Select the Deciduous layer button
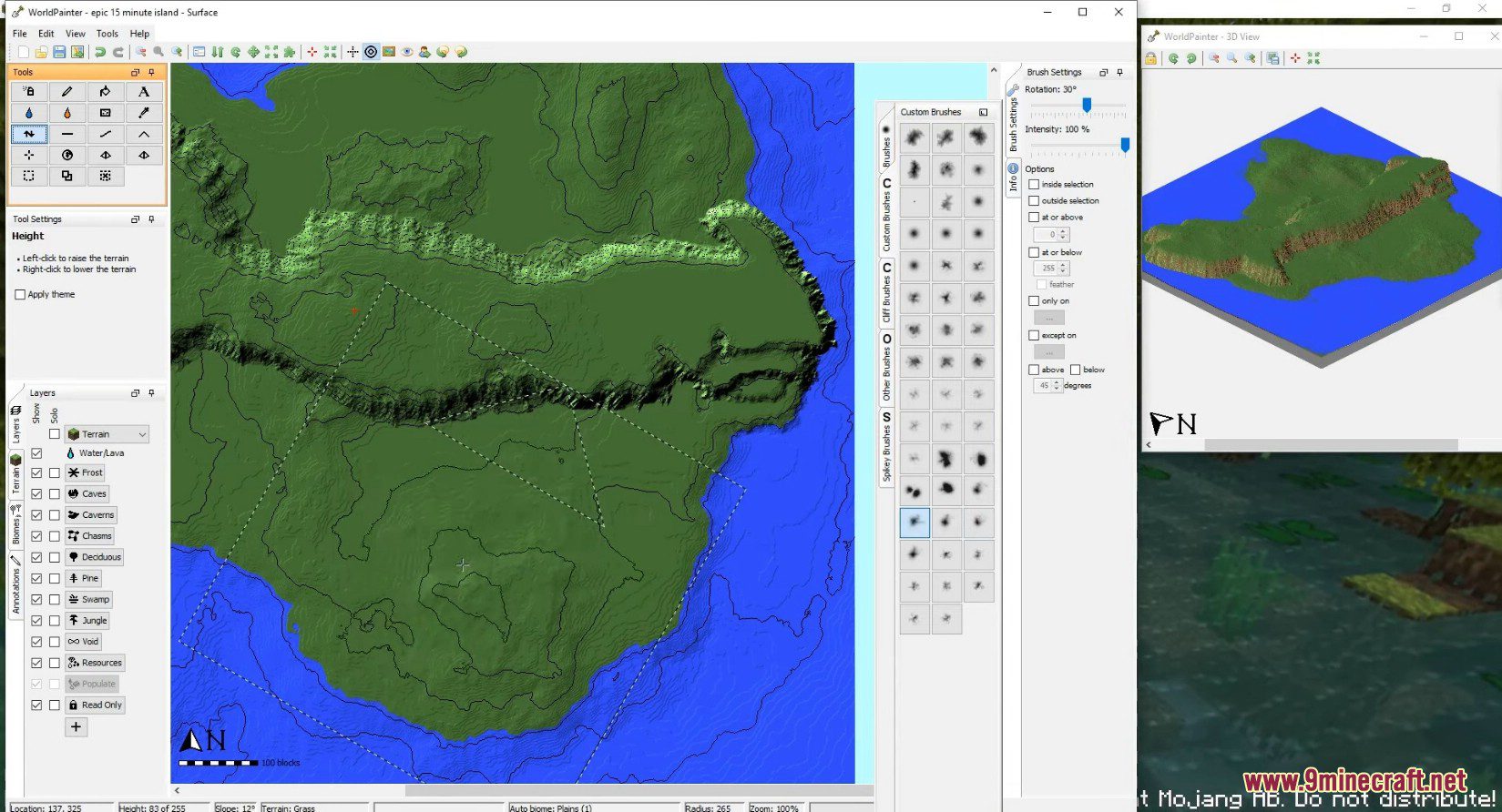Screen dimensions: 1502x812 click(95, 557)
